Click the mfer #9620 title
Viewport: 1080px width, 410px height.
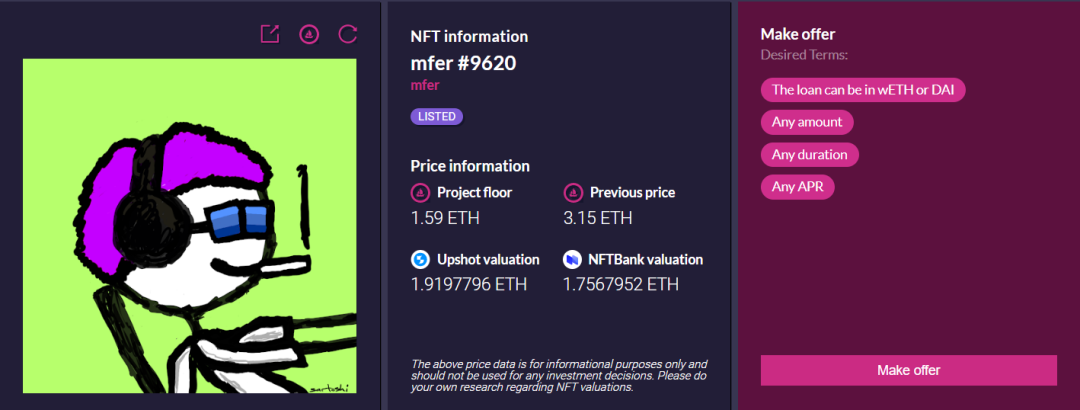463,63
